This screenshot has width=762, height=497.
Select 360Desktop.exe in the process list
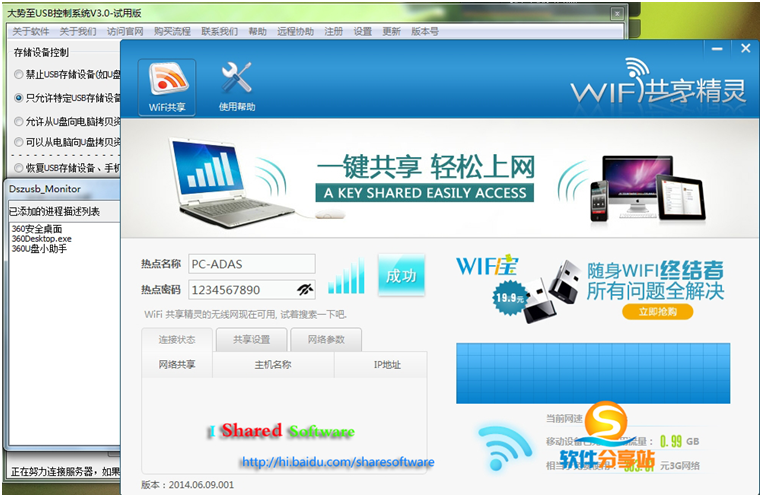pyautogui.click(x=42, y=239)
